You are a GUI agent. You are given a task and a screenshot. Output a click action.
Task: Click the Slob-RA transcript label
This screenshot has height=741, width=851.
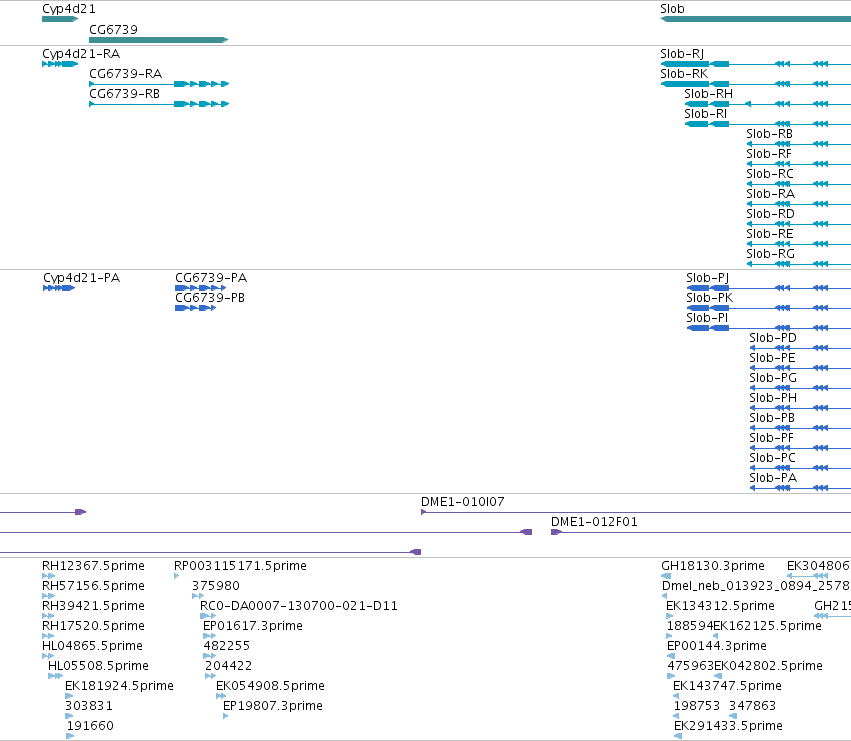click(x=770, y=194)
